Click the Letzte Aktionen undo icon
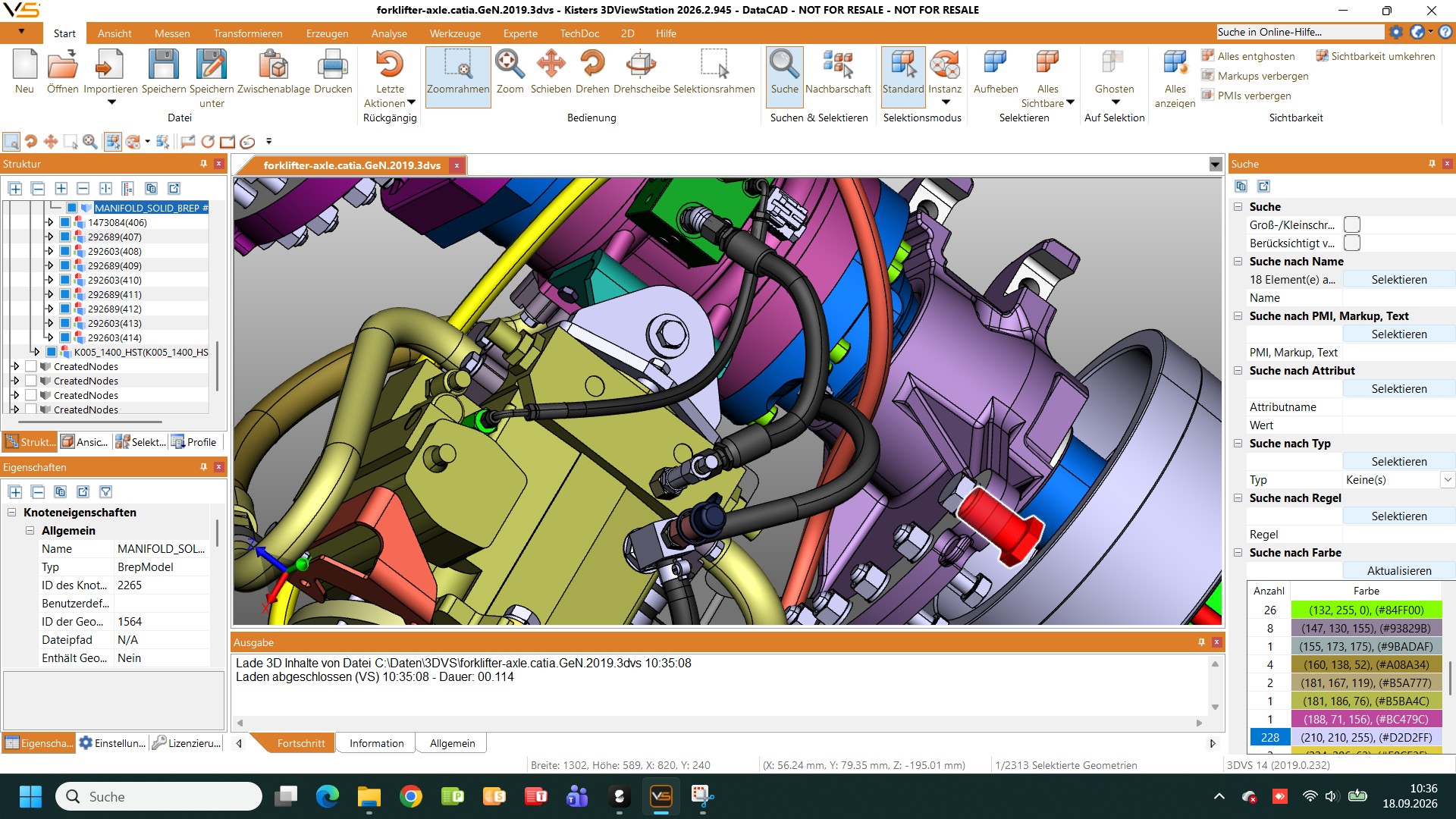Screen dimensions: 1456x819 click(390, 64)
